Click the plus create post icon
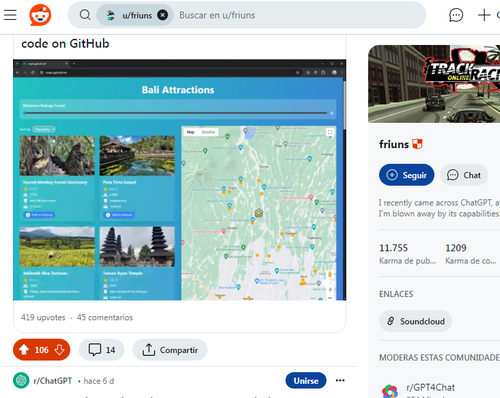500x398 pixels. point(484,15)
